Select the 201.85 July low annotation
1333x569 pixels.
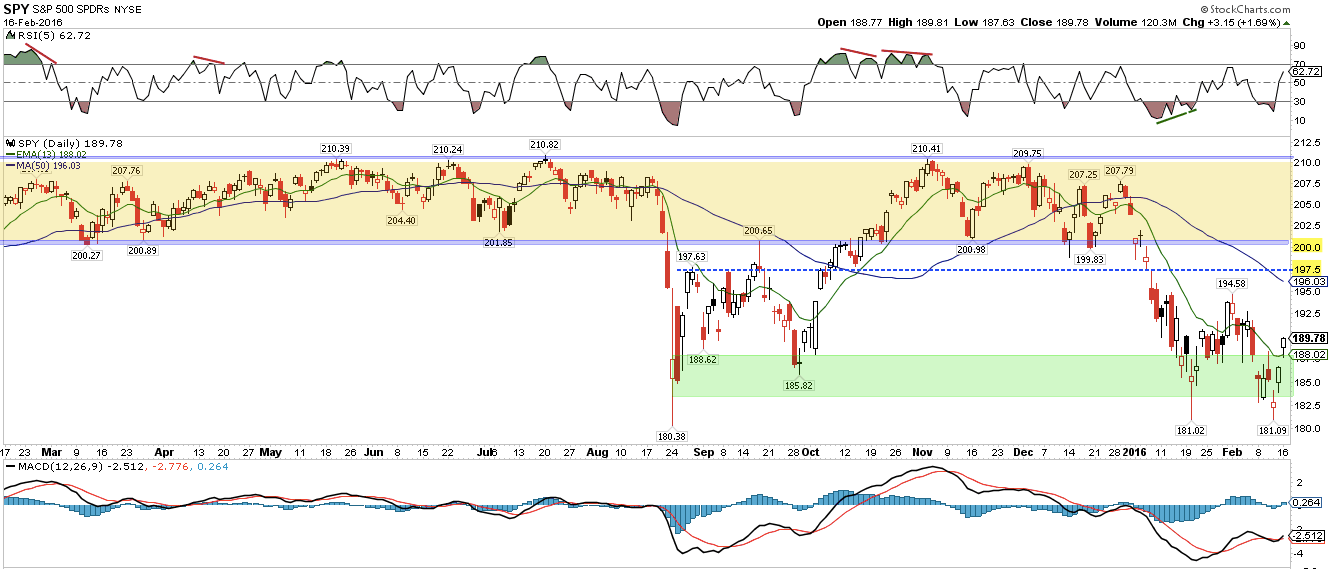click(497, 242)
